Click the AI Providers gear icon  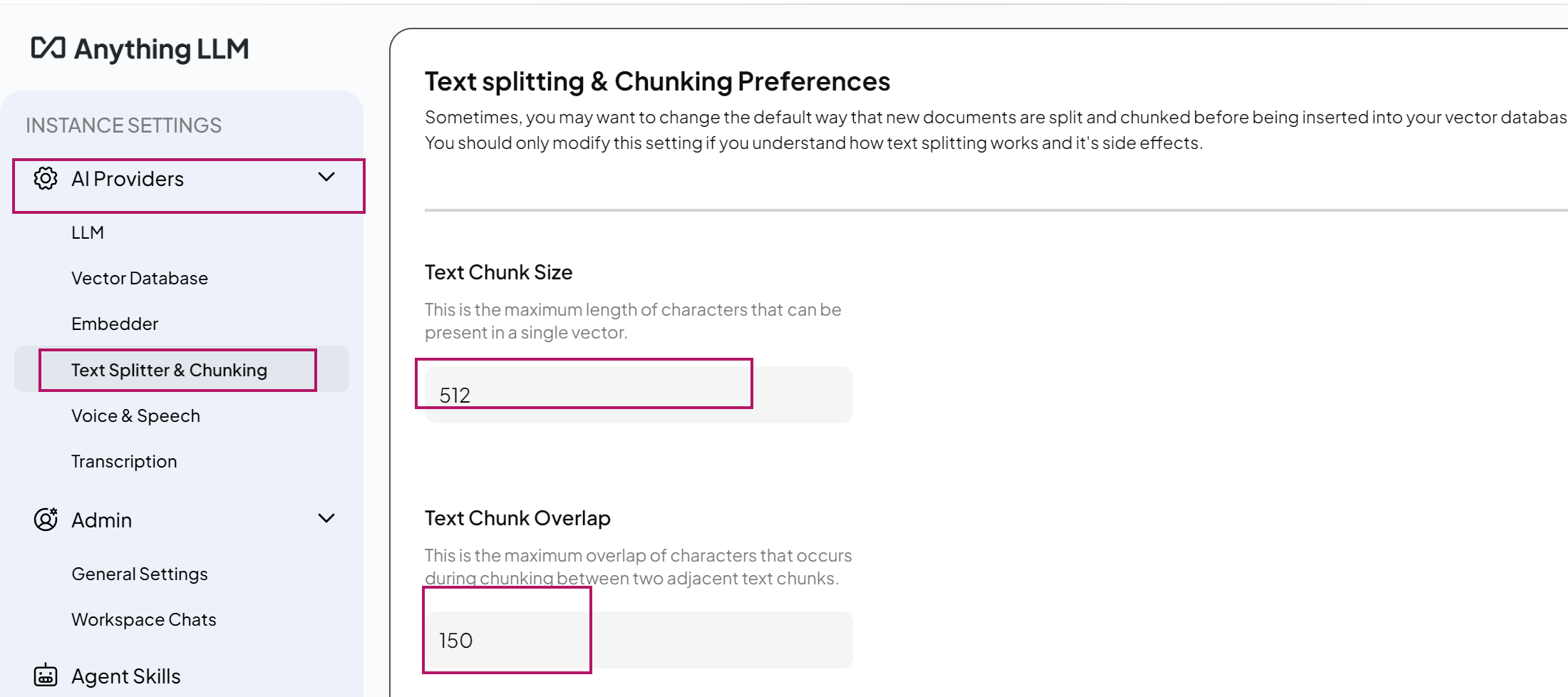tap(46, 178)
